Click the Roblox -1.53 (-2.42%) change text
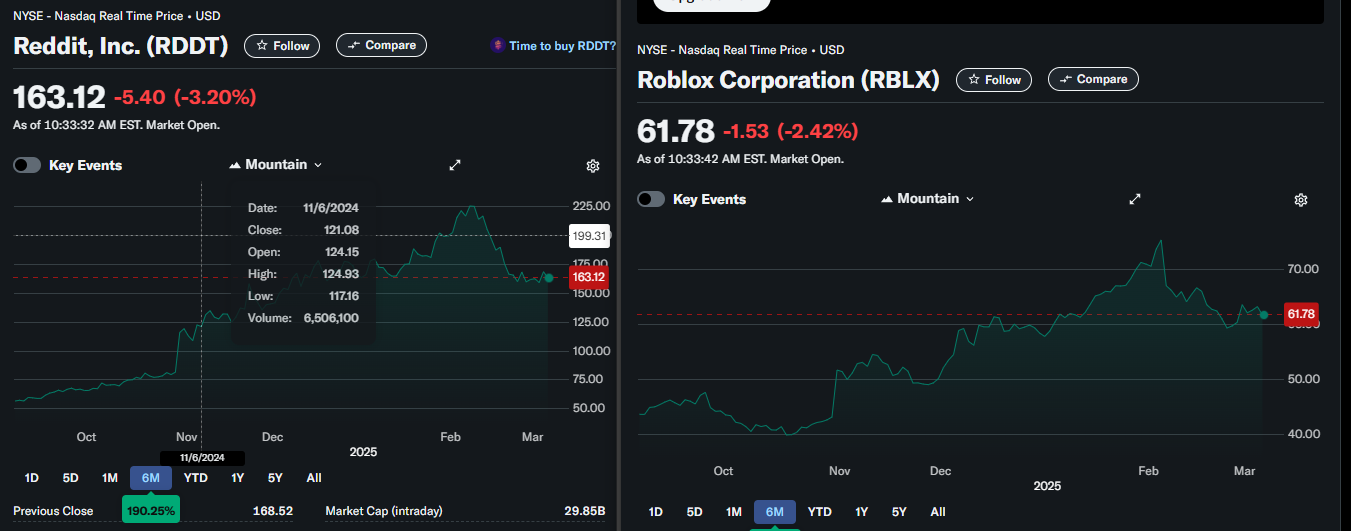Viewport: 1351px width, 531px height. tap(790, 131)
